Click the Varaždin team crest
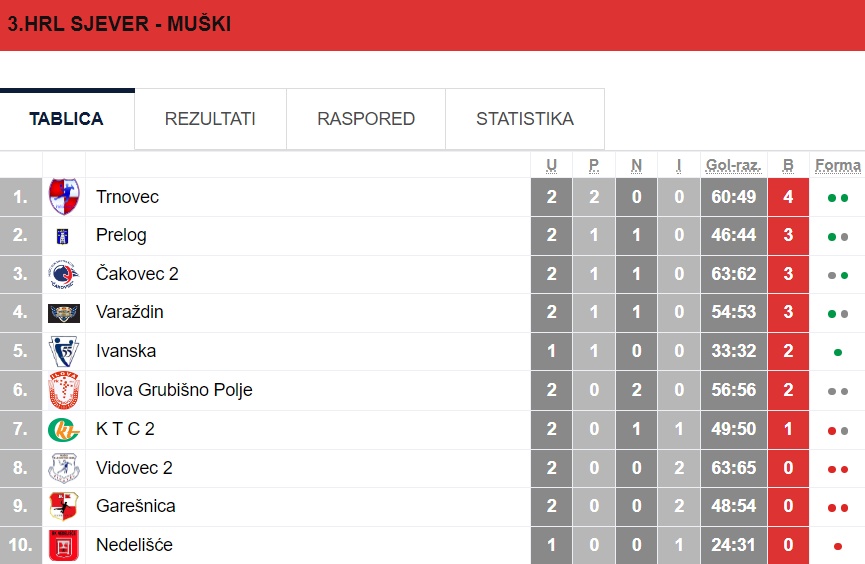The image size is (865, 564). coord(64,313)
